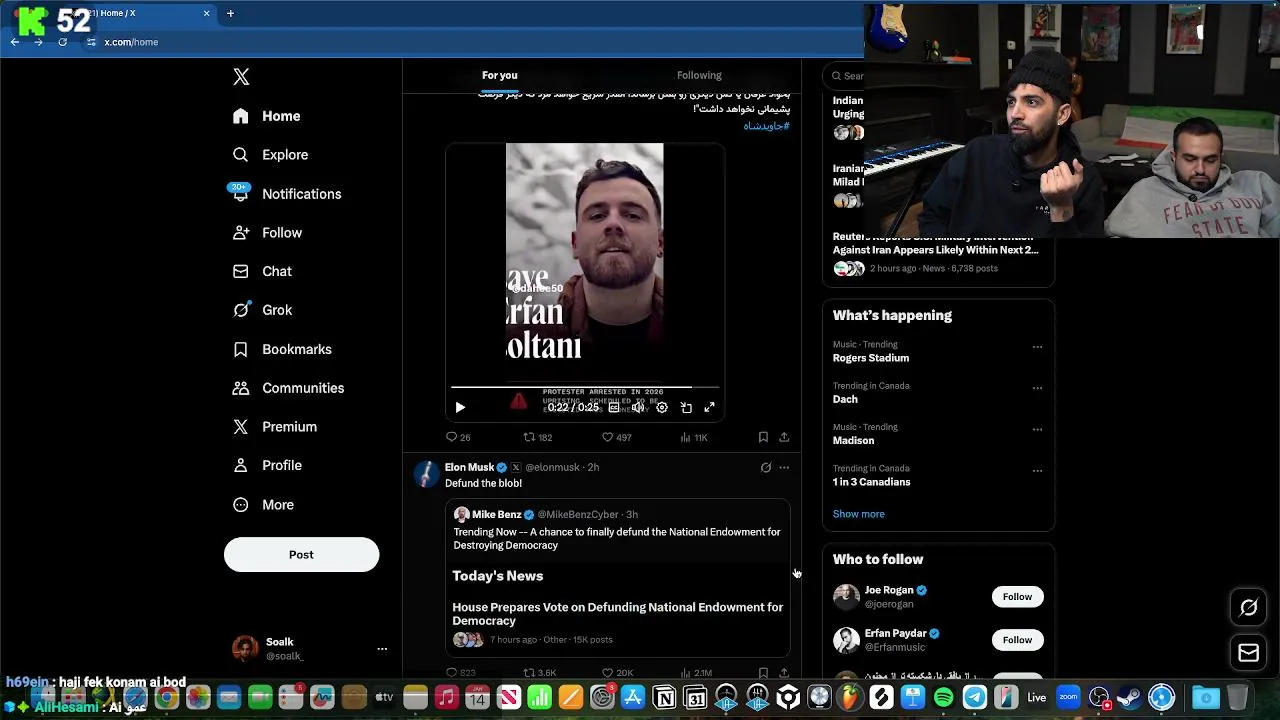Open more options for Rogers Stadium trend
The width and height of the screenshot is (1280, 720).
[x=1037, y=347]
